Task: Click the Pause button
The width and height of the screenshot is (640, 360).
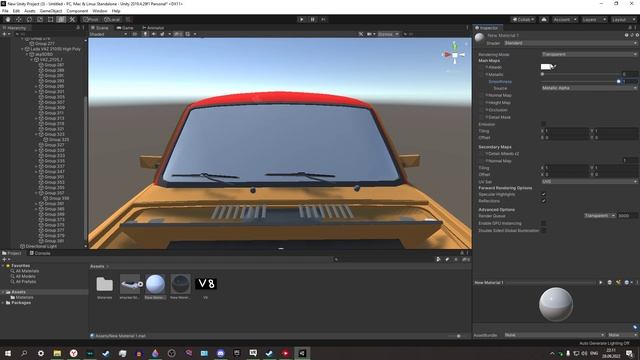Action: click(x=313, y=19)
